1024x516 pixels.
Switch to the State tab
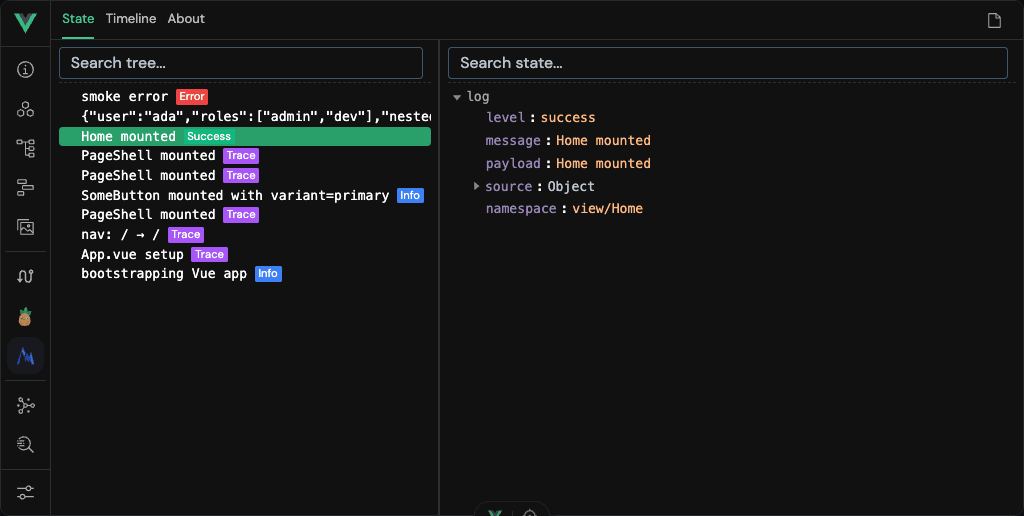(78, 19)
